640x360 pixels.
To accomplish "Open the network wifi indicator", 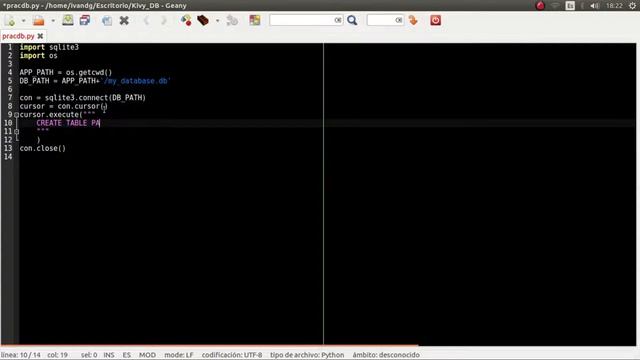I will tap(555, 5).
